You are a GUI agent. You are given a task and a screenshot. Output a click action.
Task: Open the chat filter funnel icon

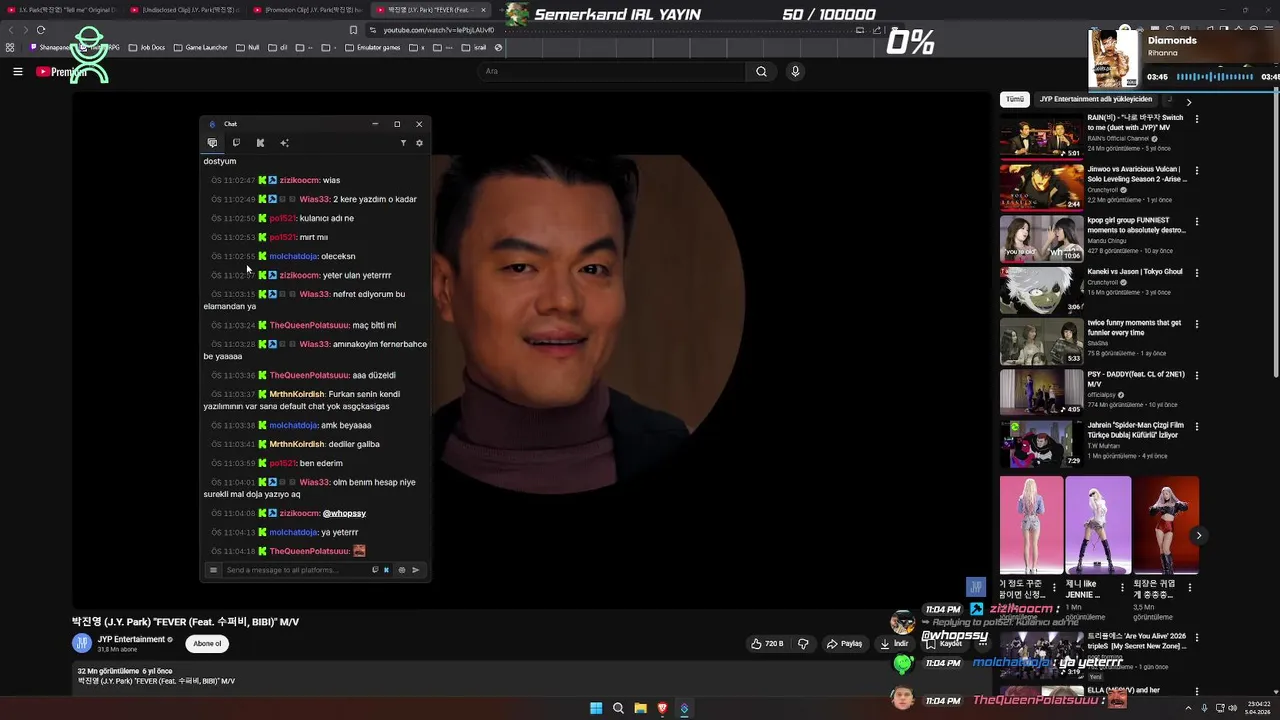pos(403,143)
